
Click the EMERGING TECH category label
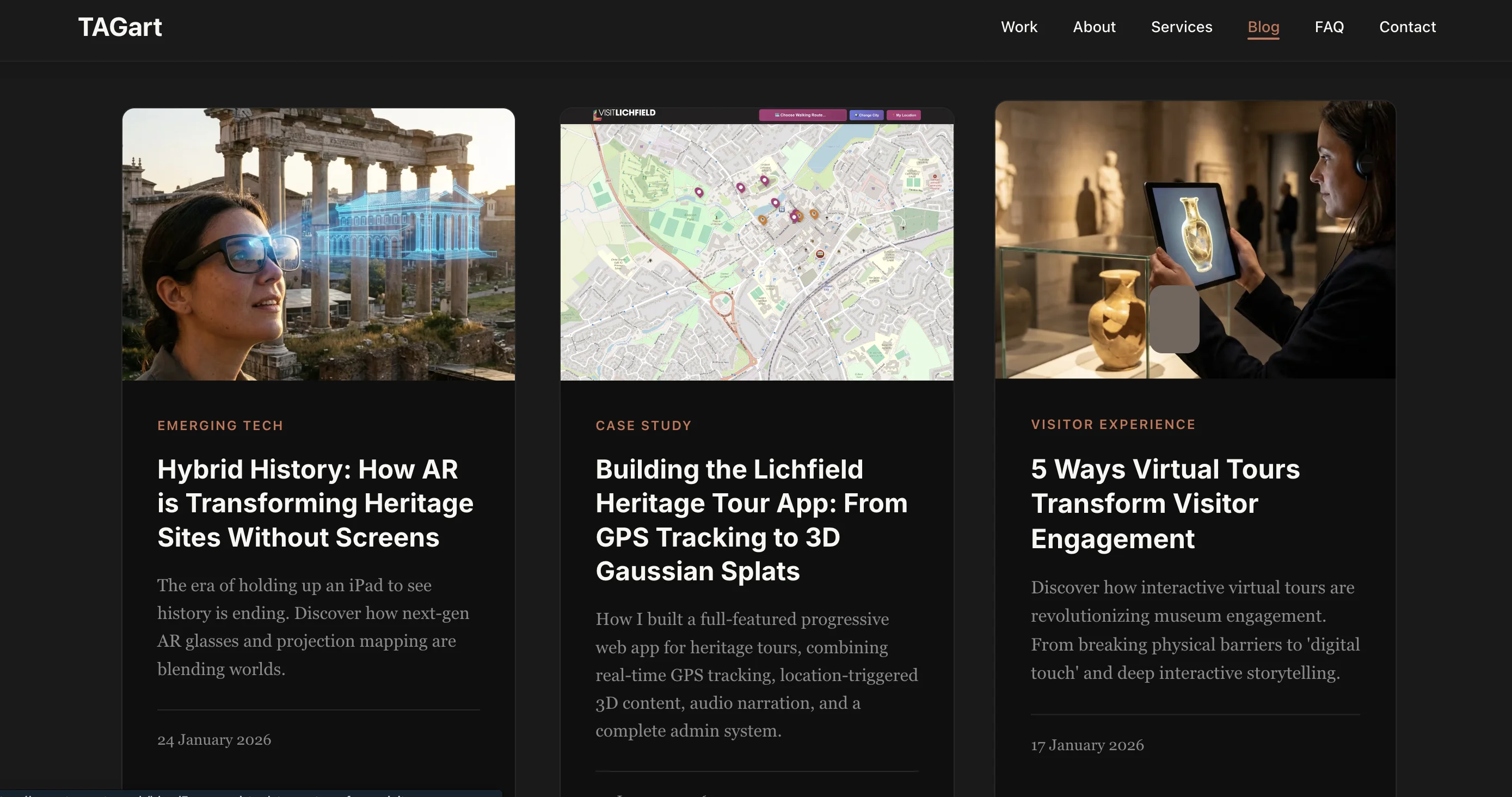[x=220, y=425]
